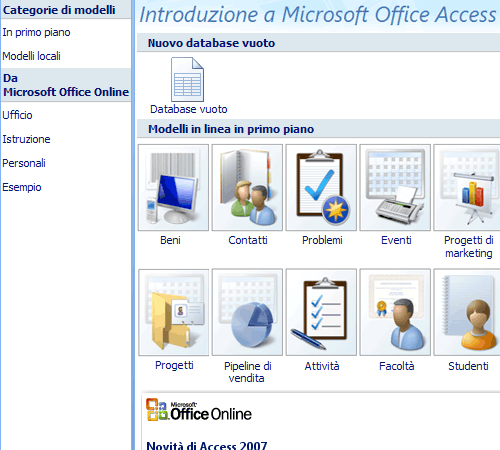Browse the Istruzione template category
Image resolution: width=500 pixels, height=450 pixels.
tap(26, 139)
